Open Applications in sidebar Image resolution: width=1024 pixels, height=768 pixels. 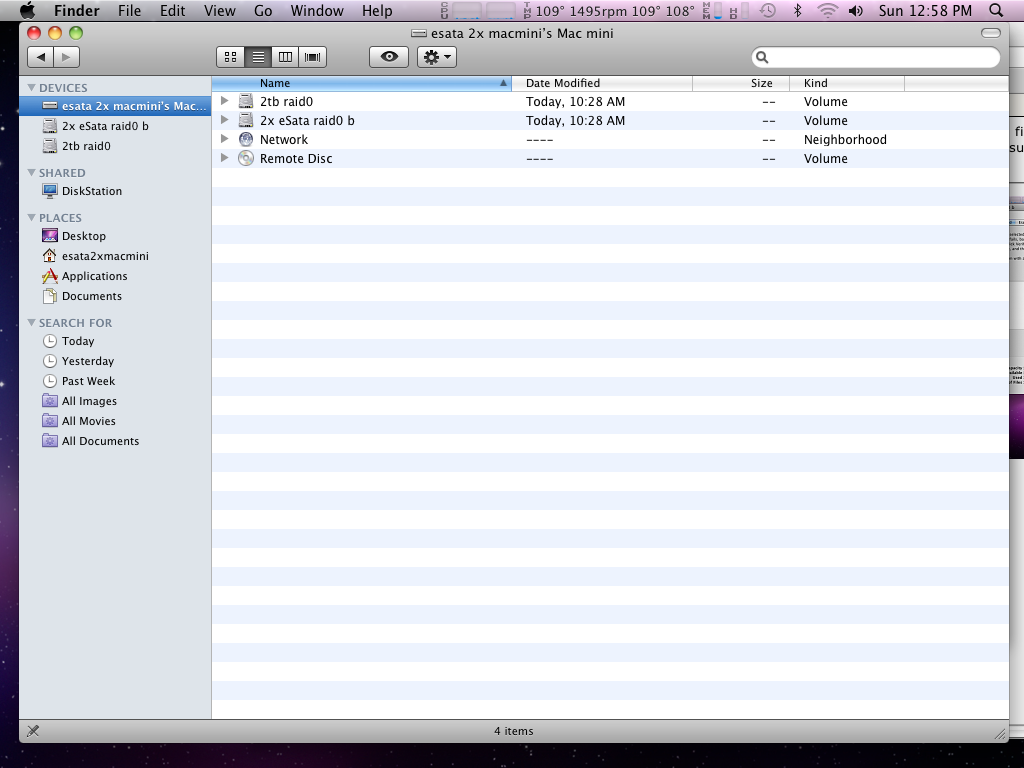pos(115,276)
